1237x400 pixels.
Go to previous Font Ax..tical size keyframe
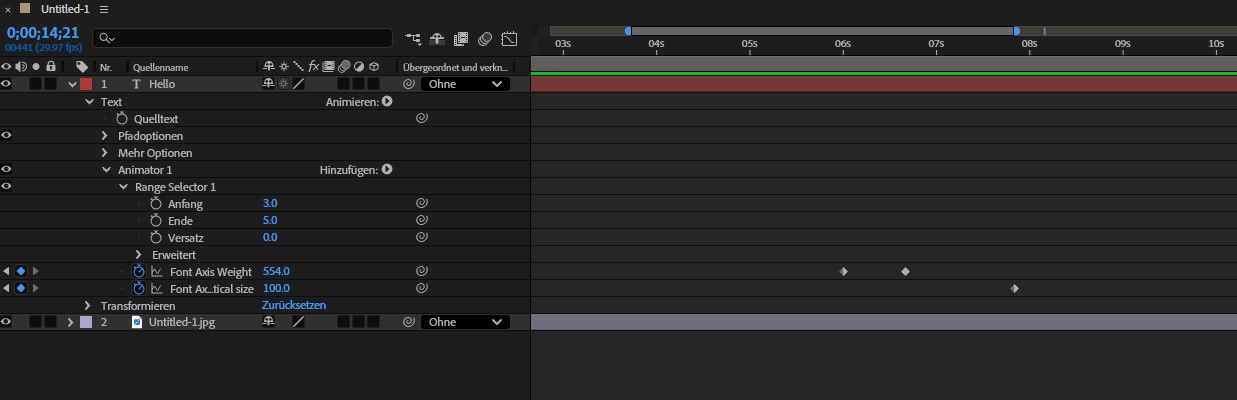point(6,288)
